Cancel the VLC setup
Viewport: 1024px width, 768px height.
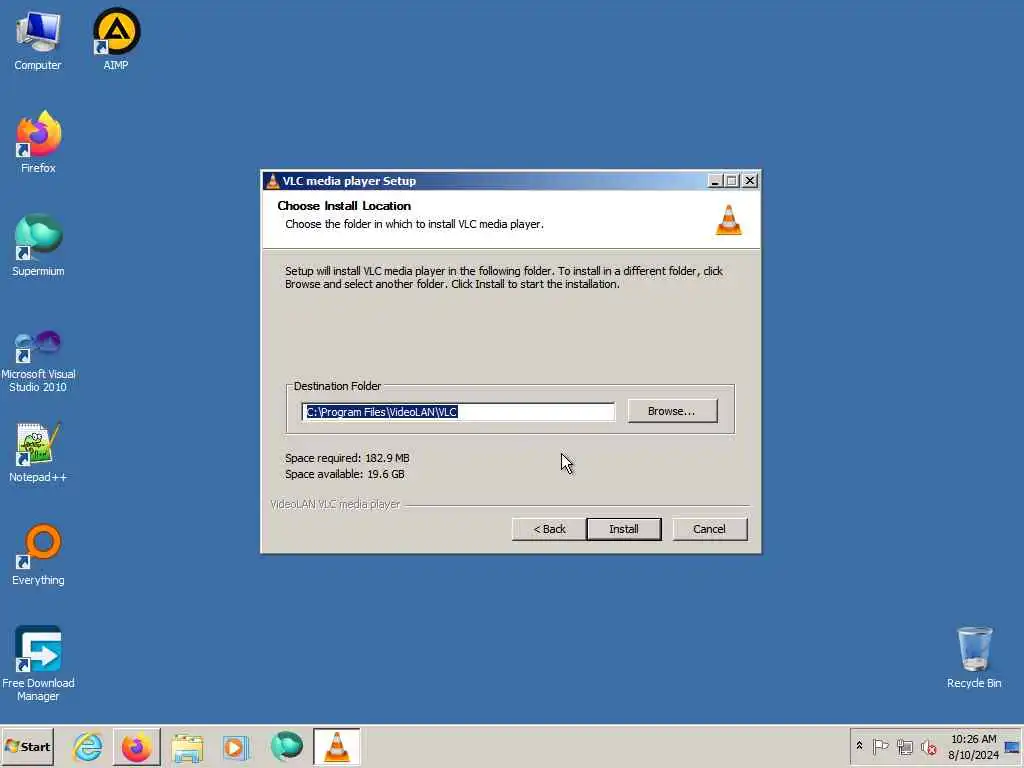[x=709, y=529]
